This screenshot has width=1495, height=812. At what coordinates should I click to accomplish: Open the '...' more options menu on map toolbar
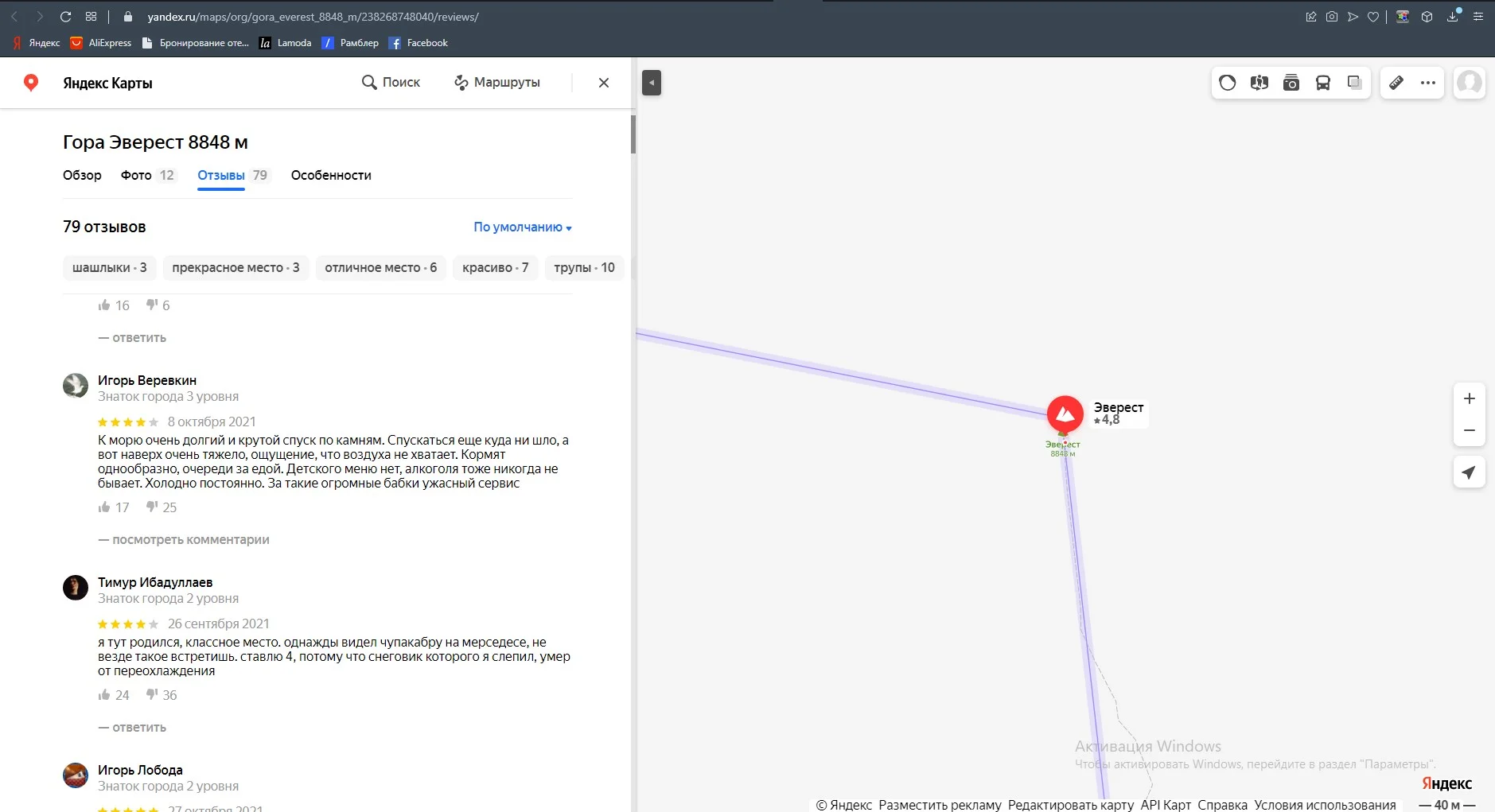(x=1429, y=83)
